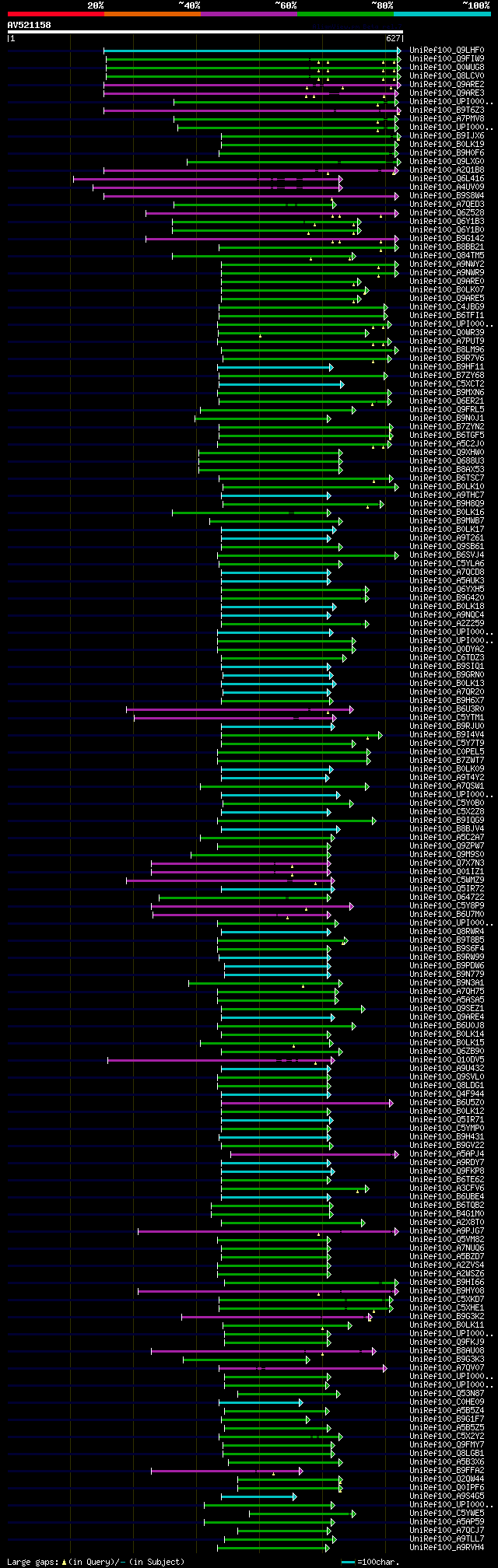Click on UniRef100_C4JBG9 entry
Image resolution: width=498 pixels, height=1568 pixels.
point(447,307)
